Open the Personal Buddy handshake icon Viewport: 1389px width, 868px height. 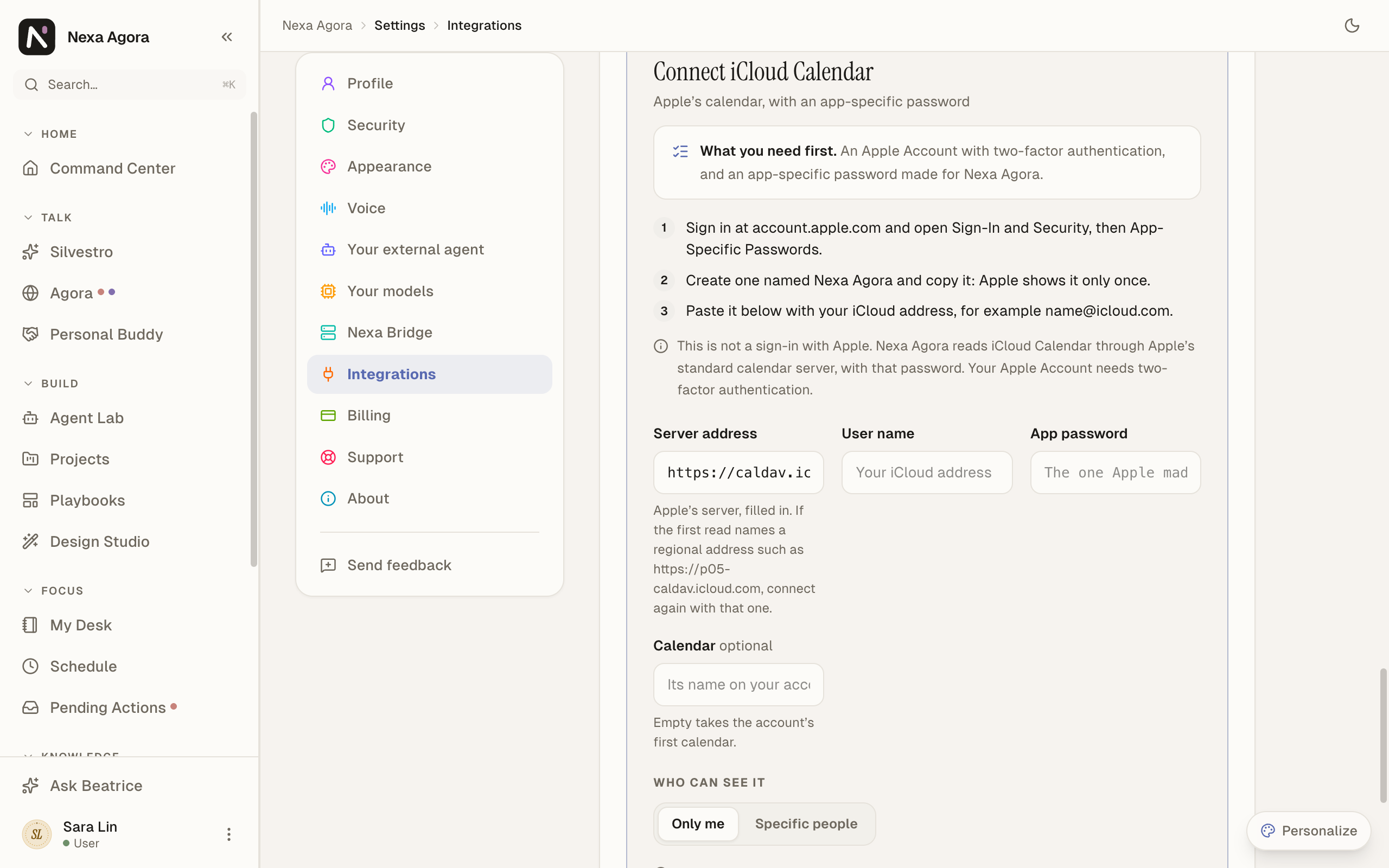30,334
